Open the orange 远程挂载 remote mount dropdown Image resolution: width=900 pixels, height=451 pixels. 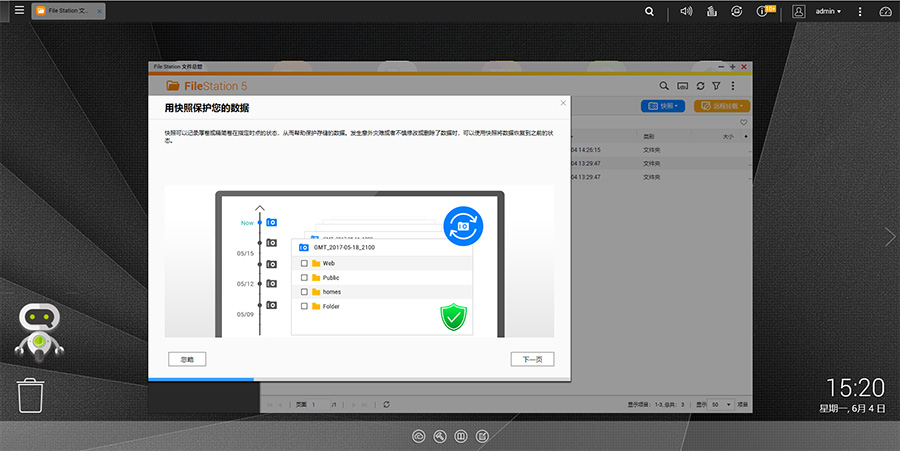pos(721,105)
